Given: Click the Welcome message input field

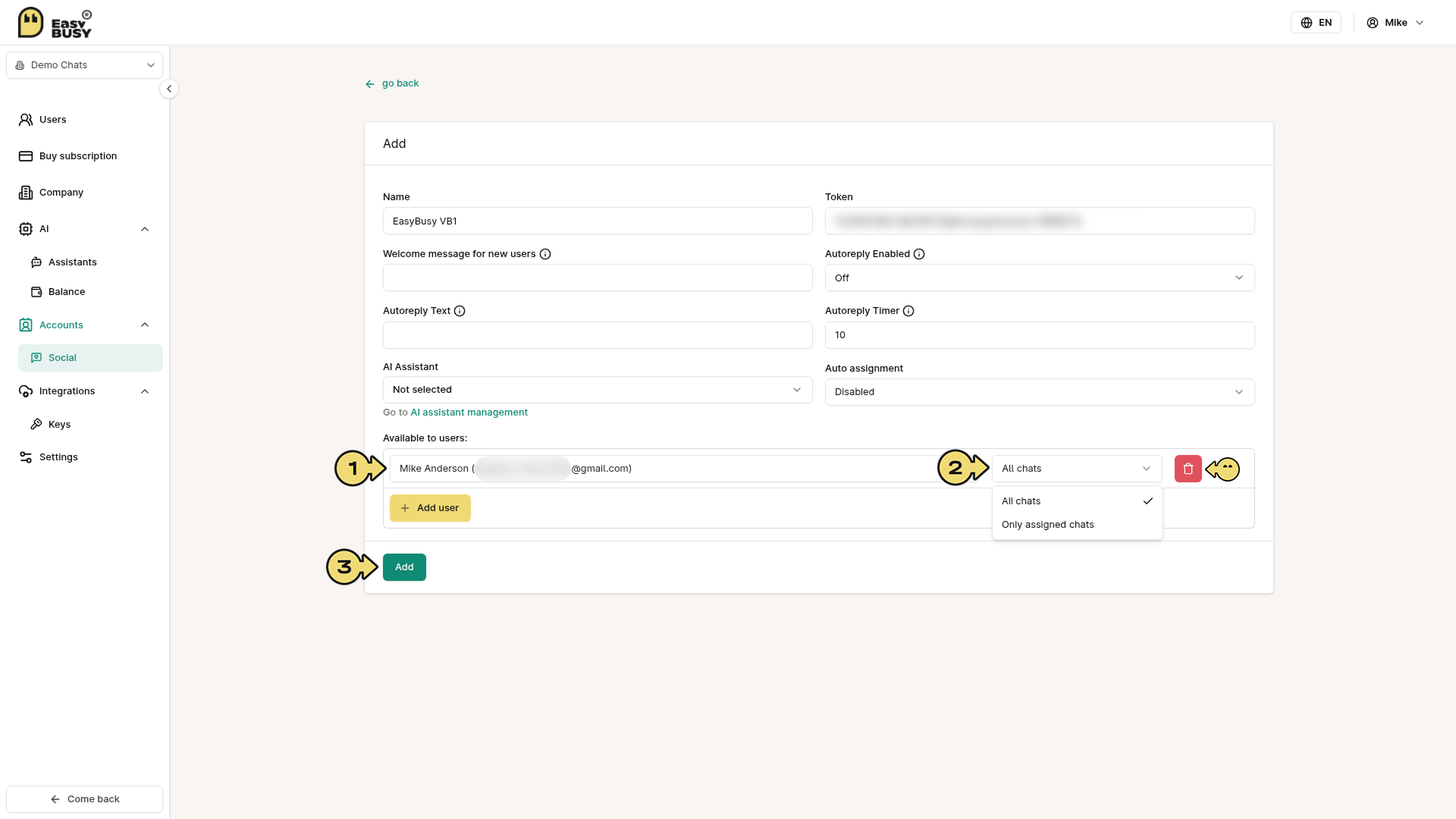Looking at the screenshot, I should pos(598,278).
